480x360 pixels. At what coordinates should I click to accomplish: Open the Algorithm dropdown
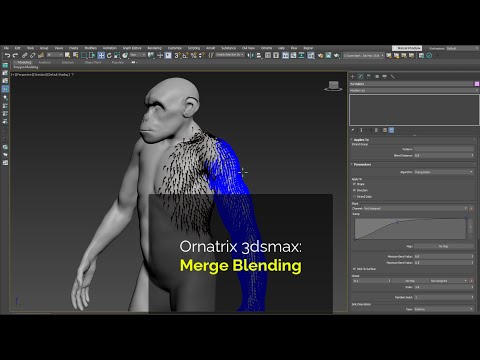point(444,172)
